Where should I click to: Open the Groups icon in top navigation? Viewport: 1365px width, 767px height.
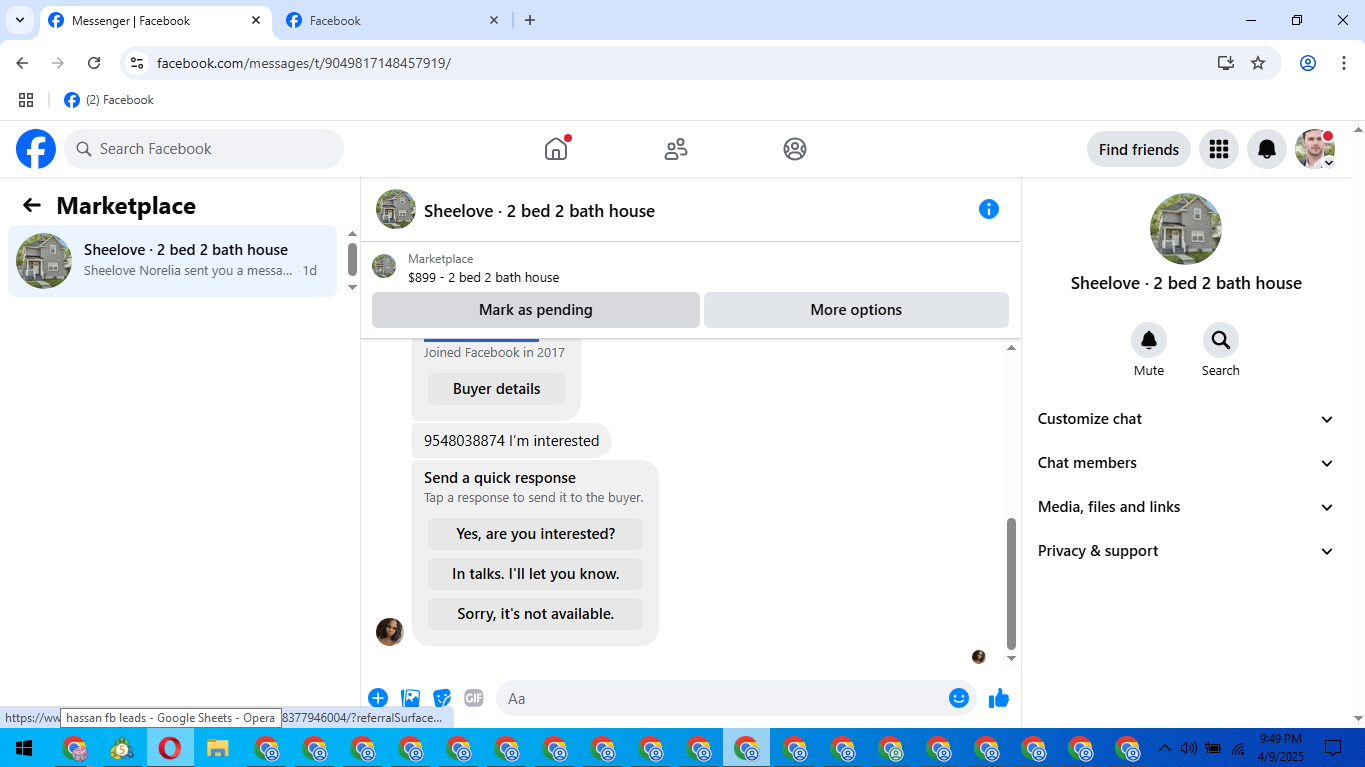(x=795, y=149)
